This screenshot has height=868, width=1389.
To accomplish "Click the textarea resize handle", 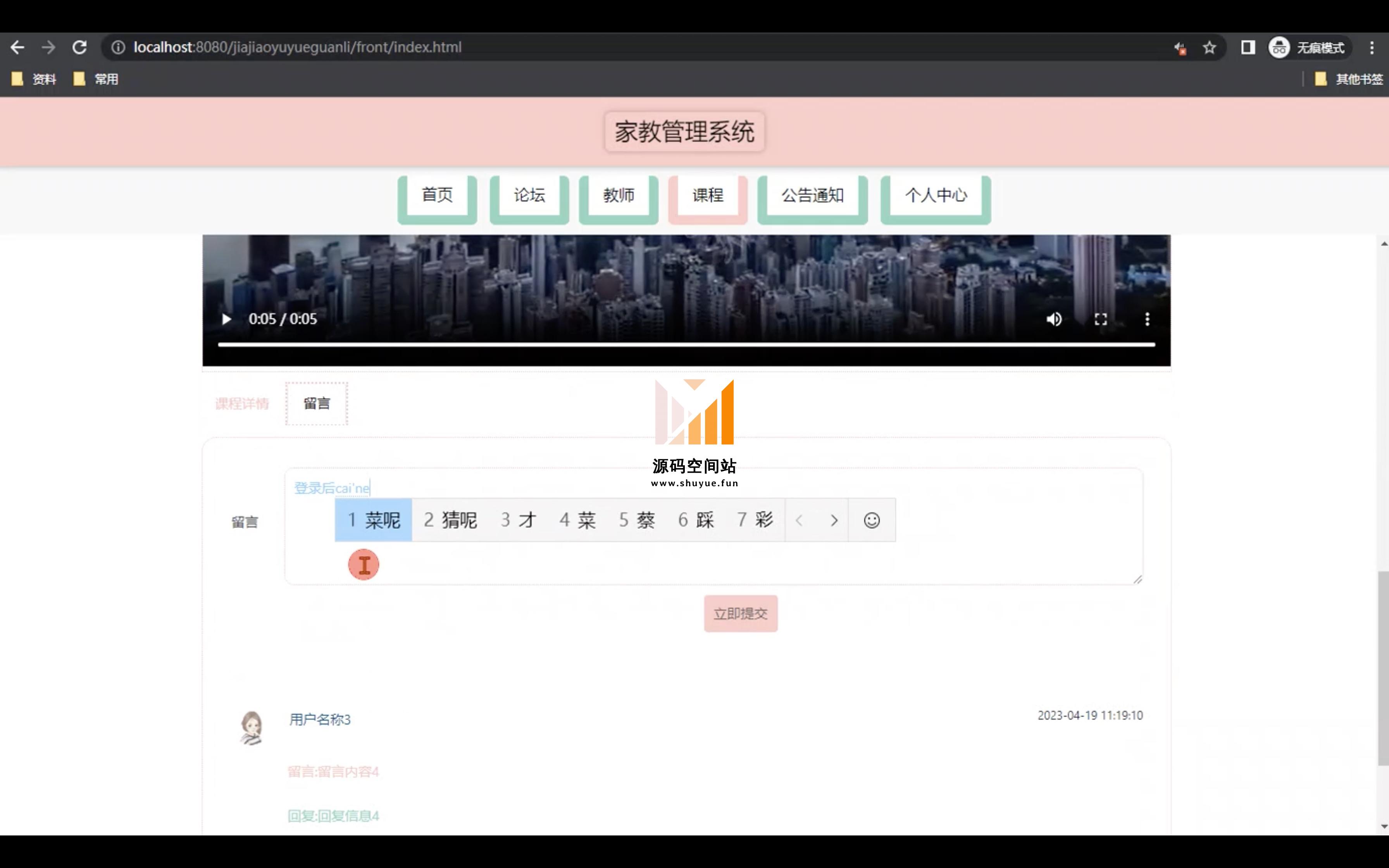I will point(1137,579).
